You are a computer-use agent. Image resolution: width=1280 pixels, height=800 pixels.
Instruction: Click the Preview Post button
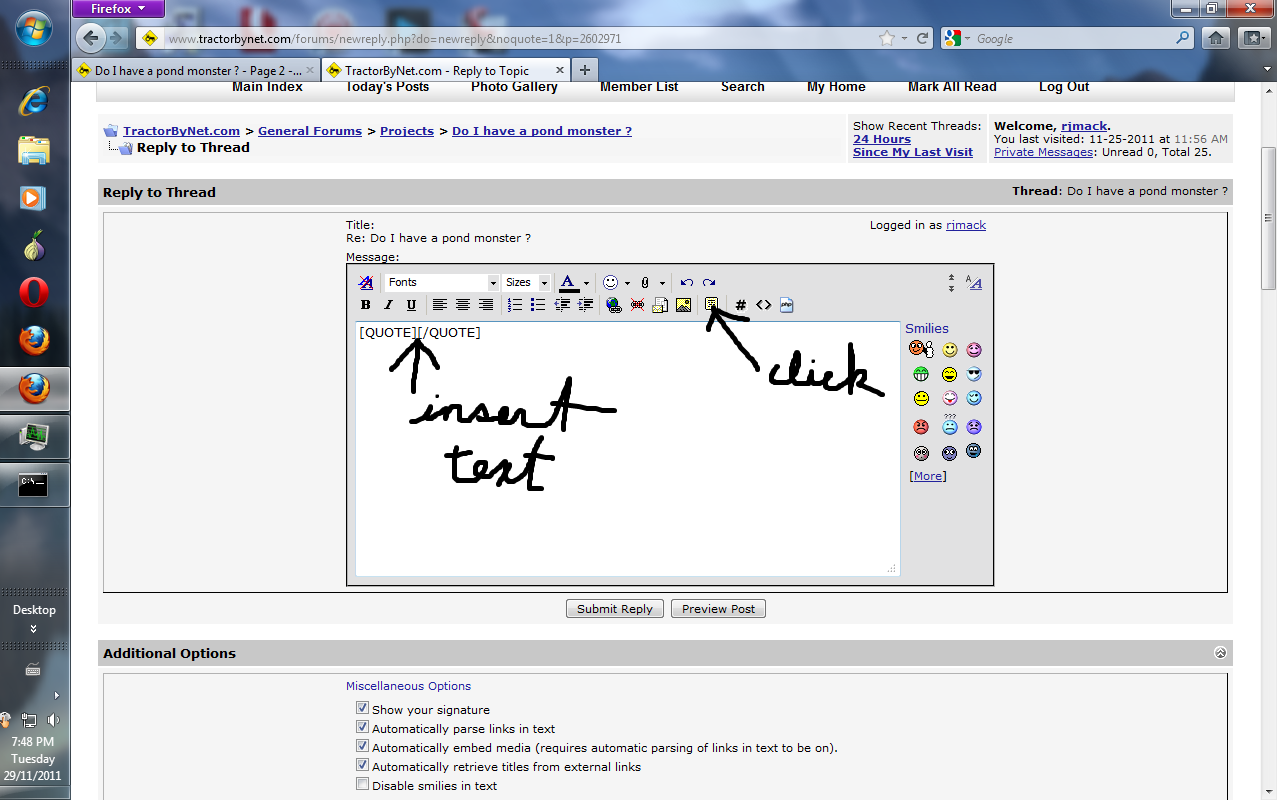click(x=718, y=609)
